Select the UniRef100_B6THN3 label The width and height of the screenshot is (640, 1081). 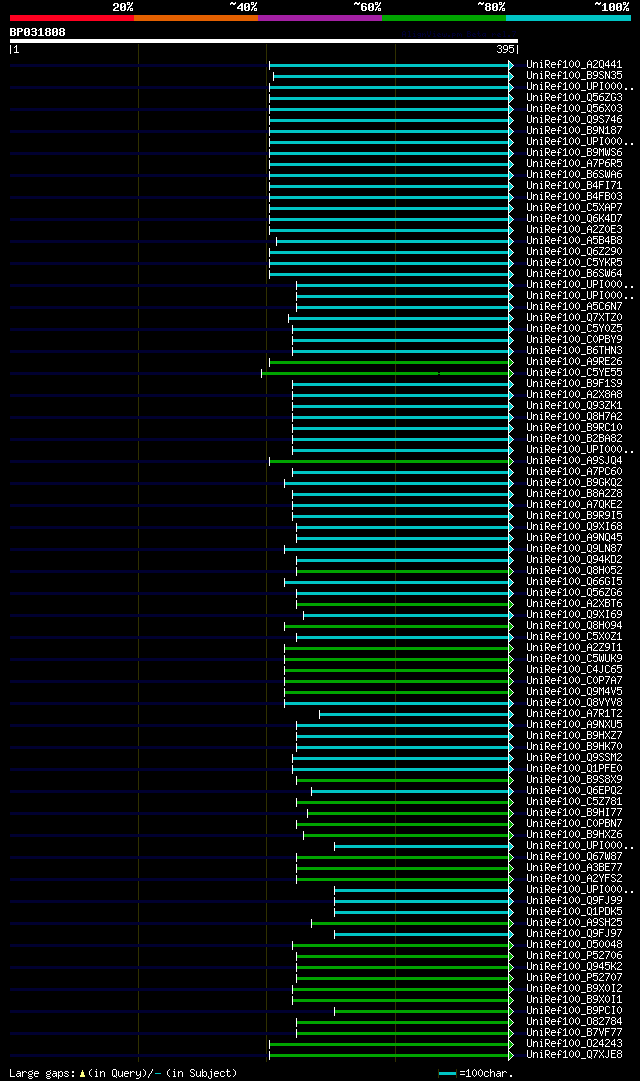tap(574, 351)
